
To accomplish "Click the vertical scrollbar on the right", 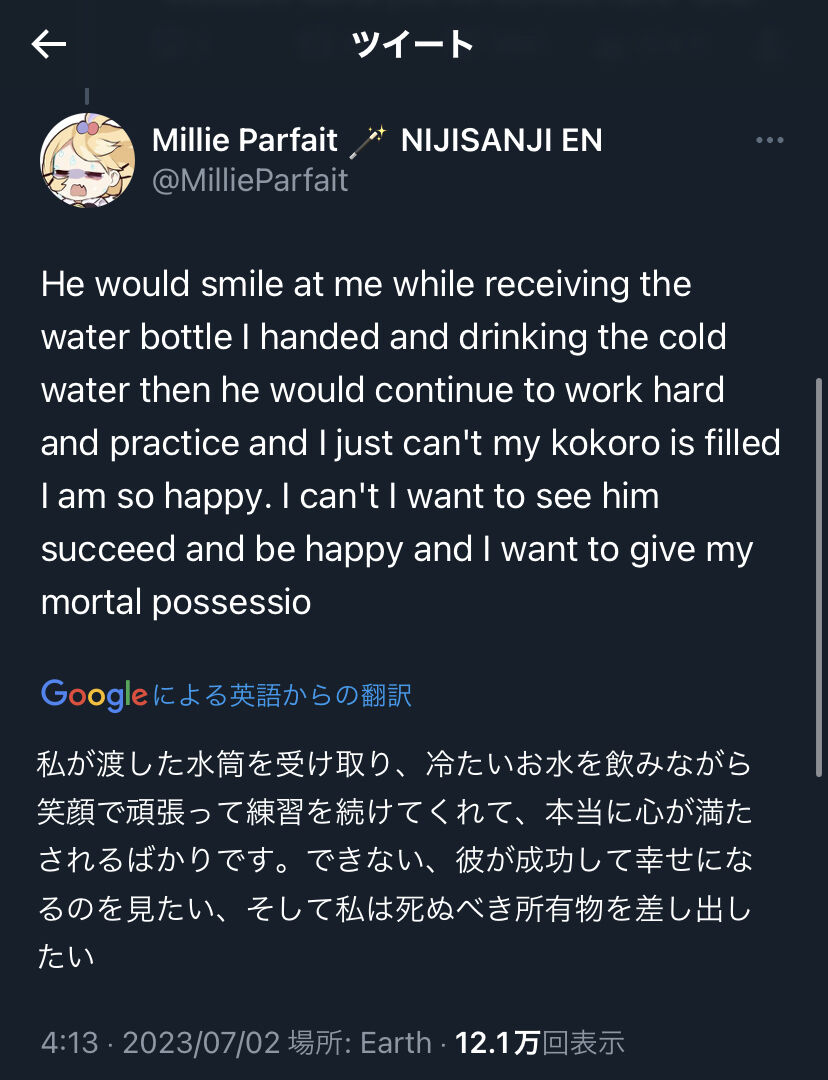I will (820, 575).
